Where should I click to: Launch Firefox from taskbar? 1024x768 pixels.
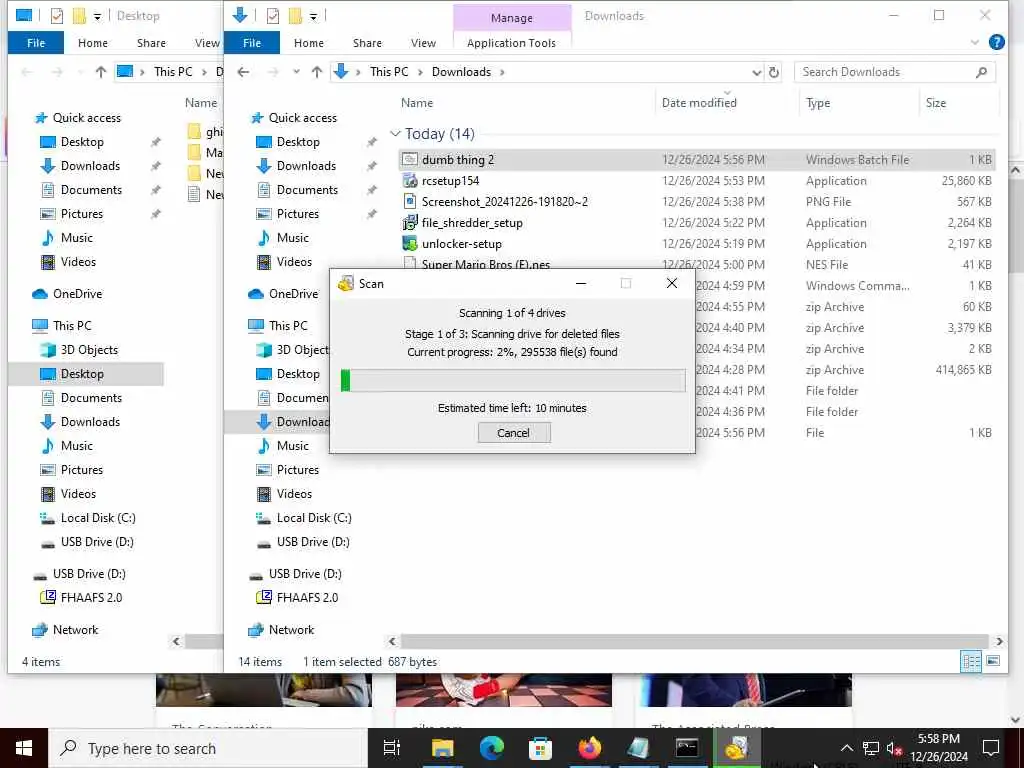[x=589, y=748]
